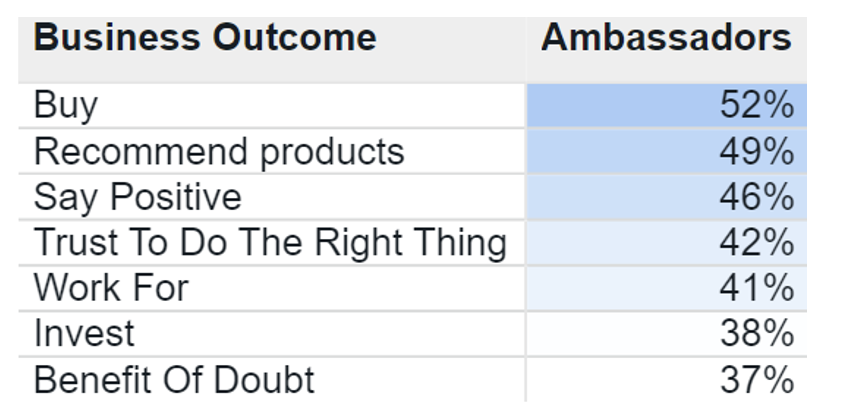Select the Say Positive row label

[138, 197]
